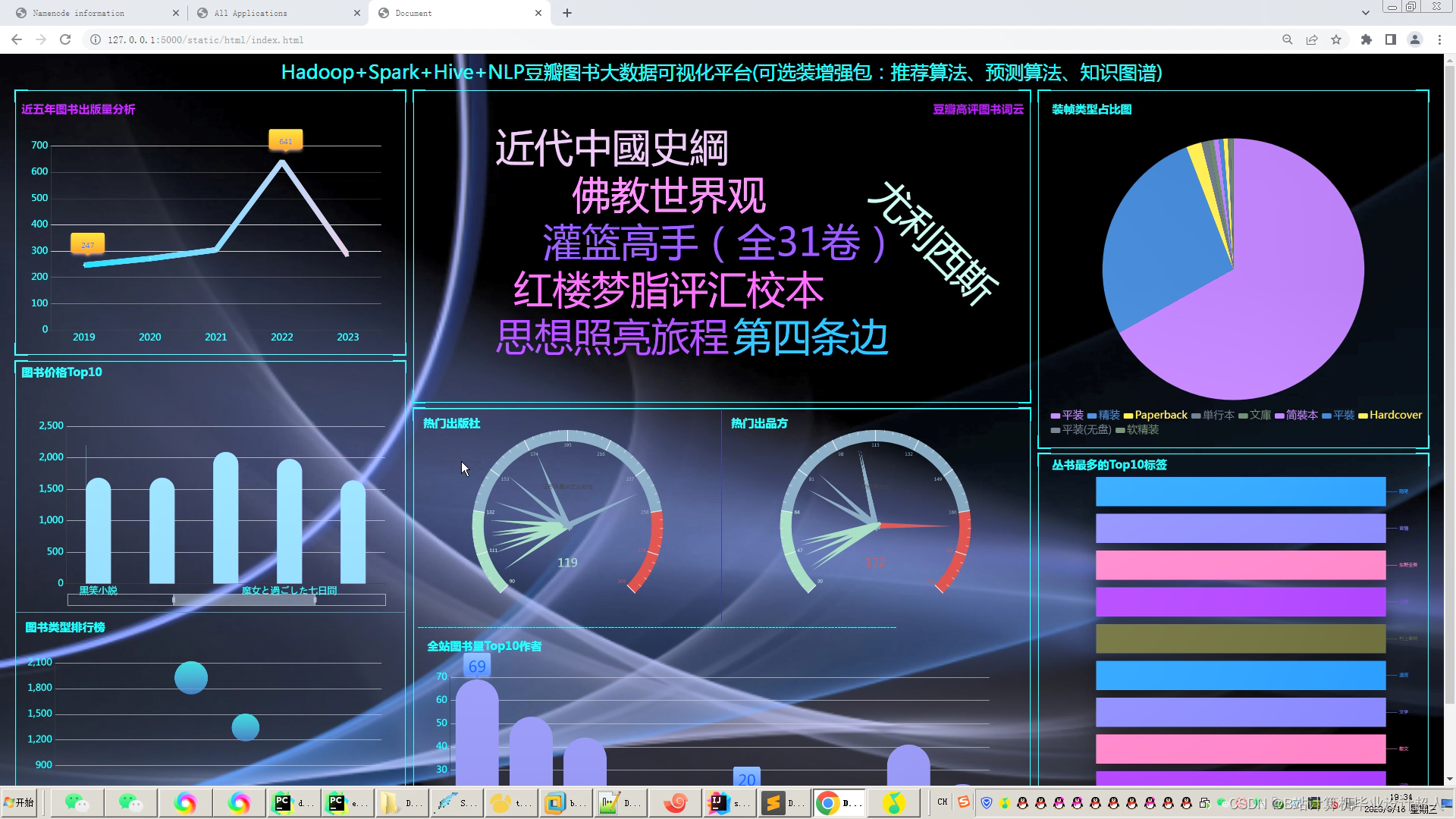The width and height of the screenshot is (1456, 819).
Task: Toggle the Hardcover legend entry
Action: coord(1389,415)
